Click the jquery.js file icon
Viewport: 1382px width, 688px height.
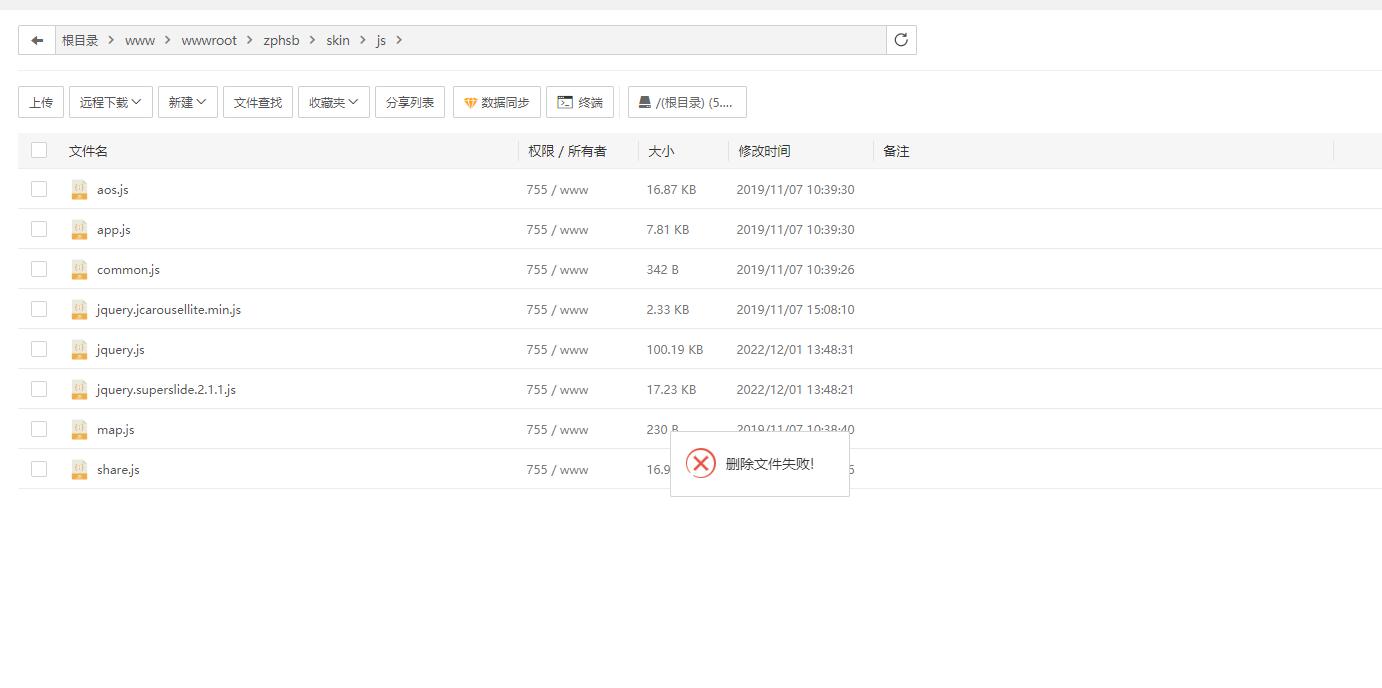tap(79, 349)
